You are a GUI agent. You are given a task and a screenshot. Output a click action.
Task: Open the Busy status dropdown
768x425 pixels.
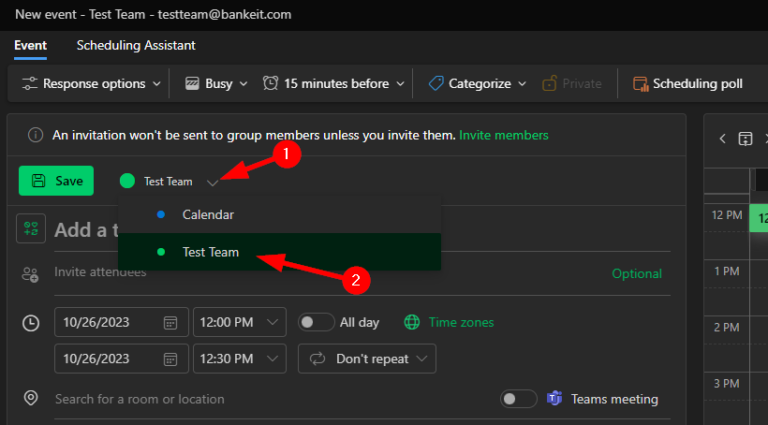[216, 84]
